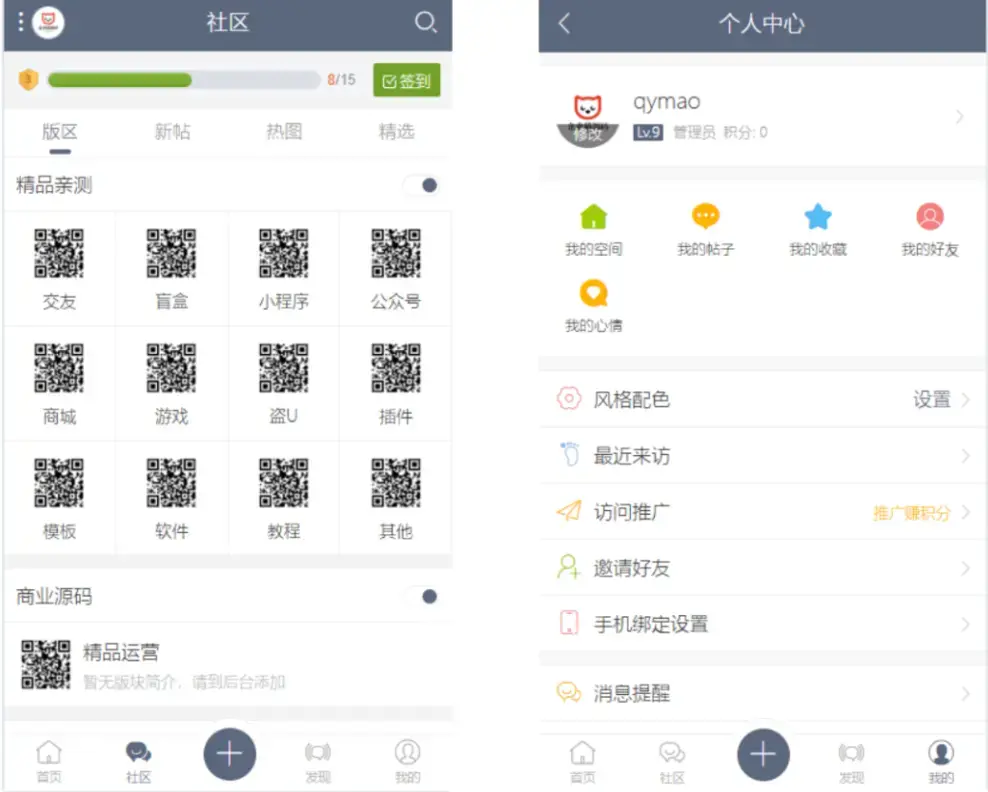Click the 我的收藏 star icon
The height and width of the screenshot is (792, 988).
point(818,216)
